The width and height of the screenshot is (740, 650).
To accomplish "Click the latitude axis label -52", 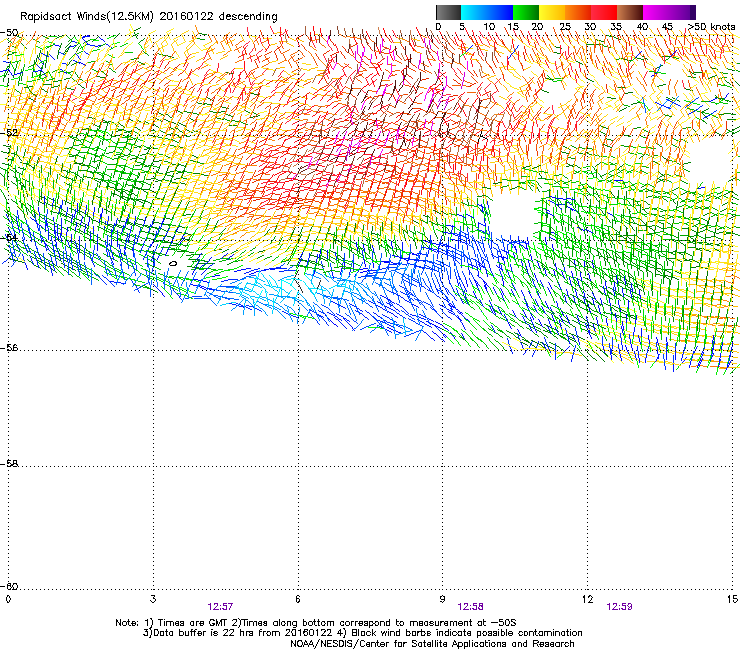I will (9, 133).
